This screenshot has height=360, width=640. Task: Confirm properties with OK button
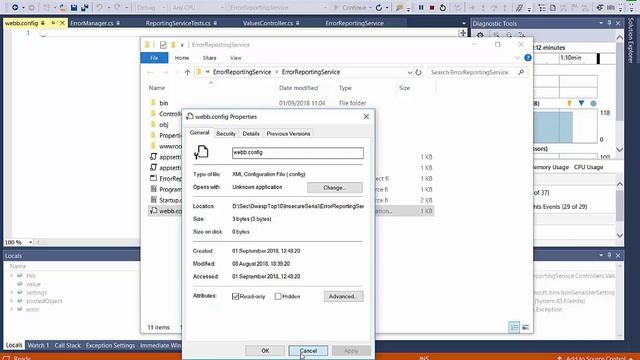[265, 351]
